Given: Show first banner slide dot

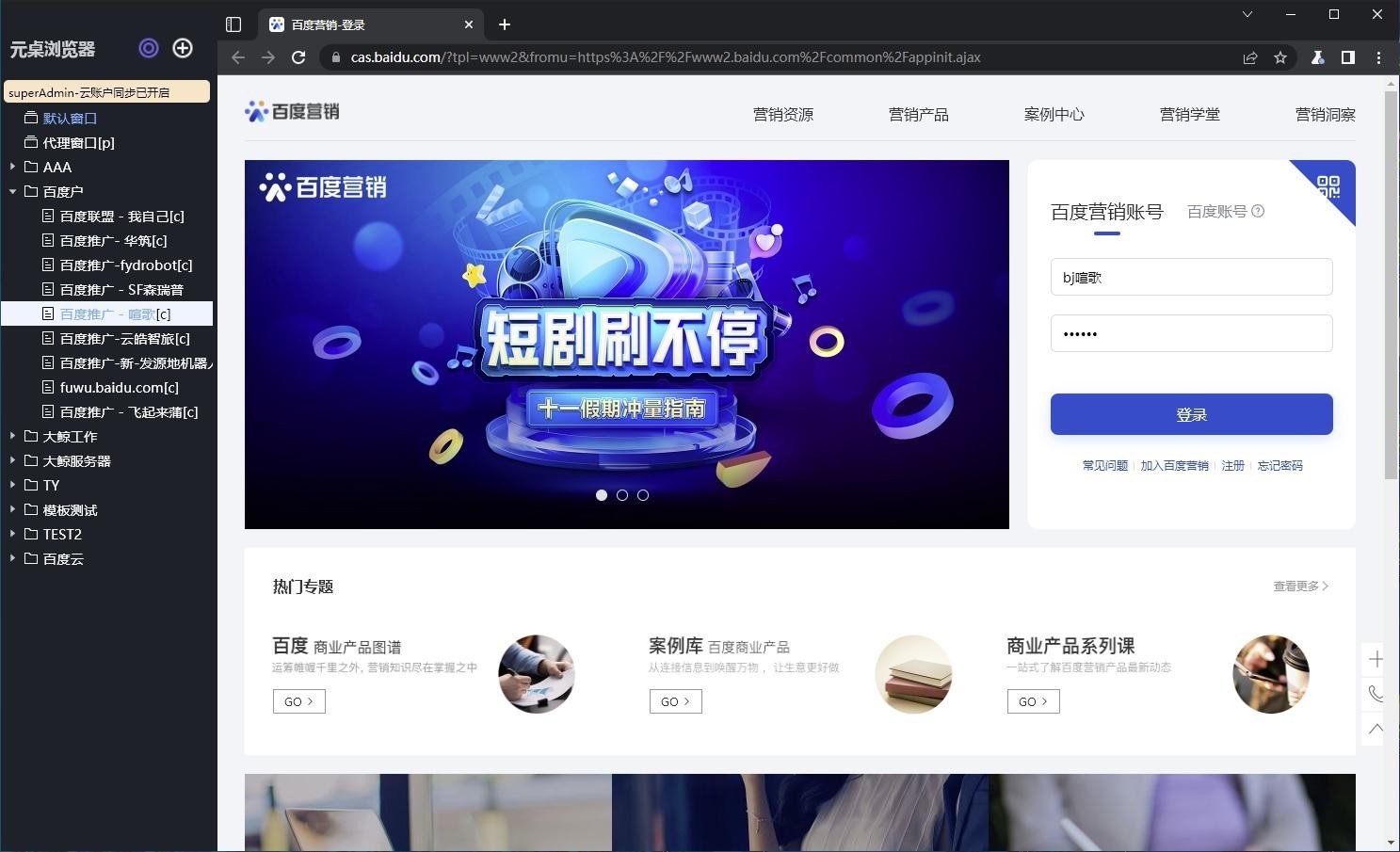Looking at the screenshot, I should click(x=602, y=495).
